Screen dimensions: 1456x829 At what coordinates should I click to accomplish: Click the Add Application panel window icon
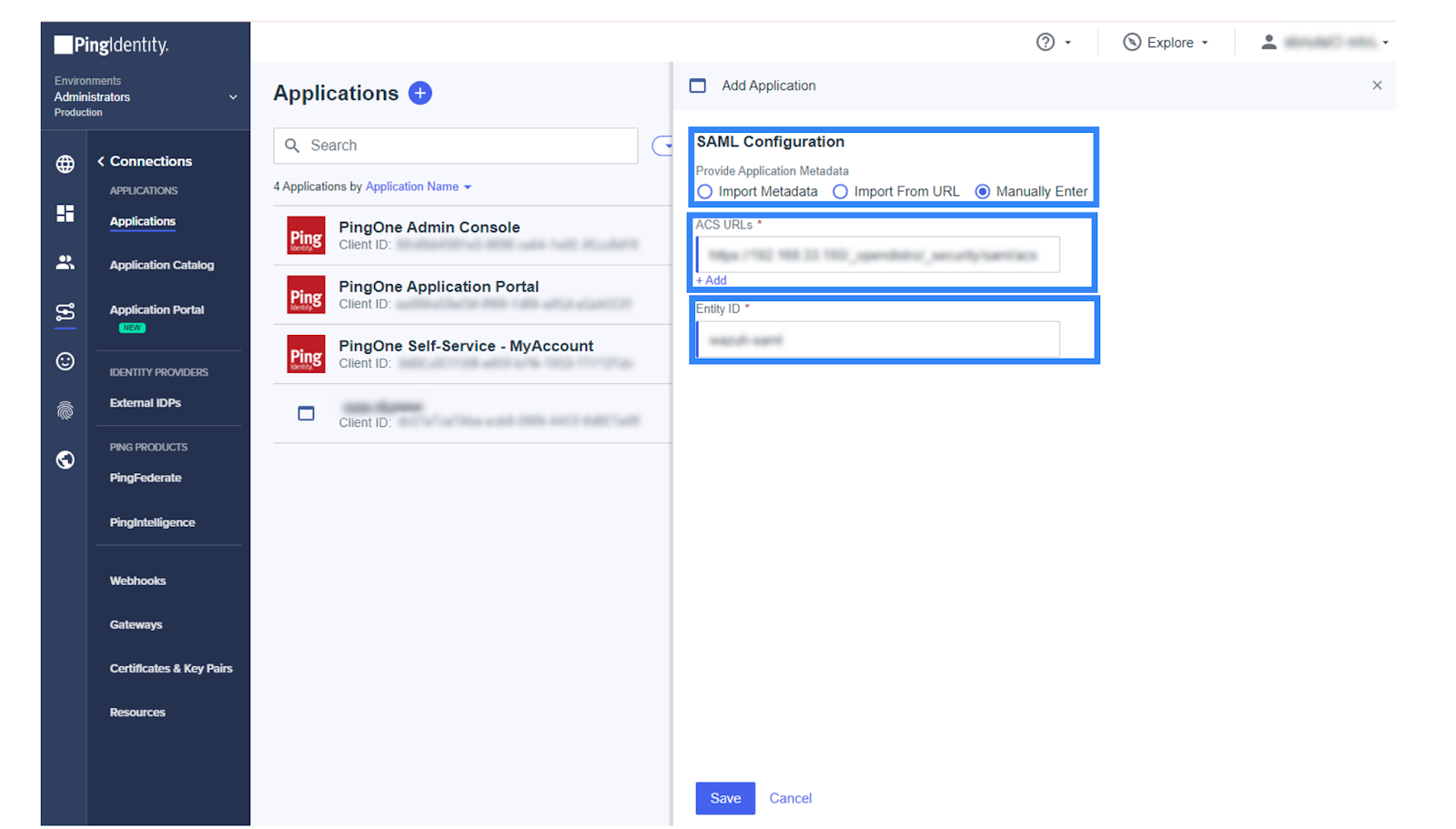pos(698,86)
